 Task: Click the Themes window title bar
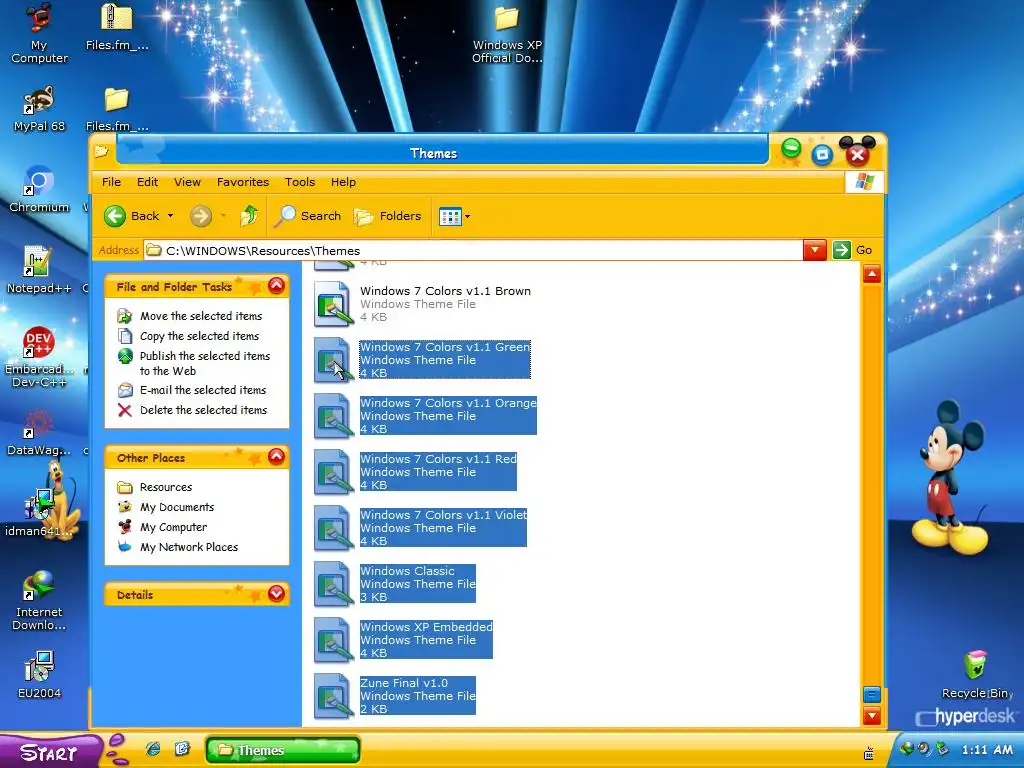pos(433,153)
